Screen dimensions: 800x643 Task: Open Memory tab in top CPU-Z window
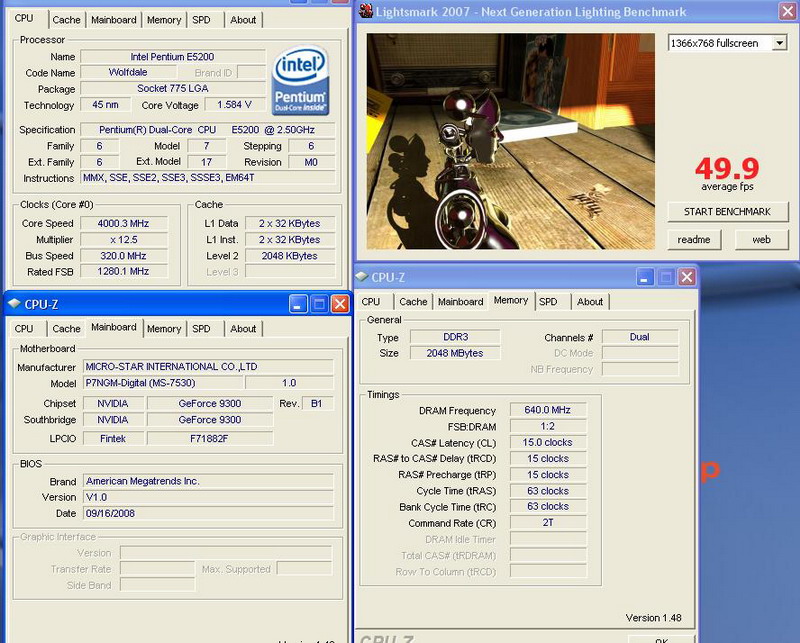pyautogui.click(x=164, y=20)
